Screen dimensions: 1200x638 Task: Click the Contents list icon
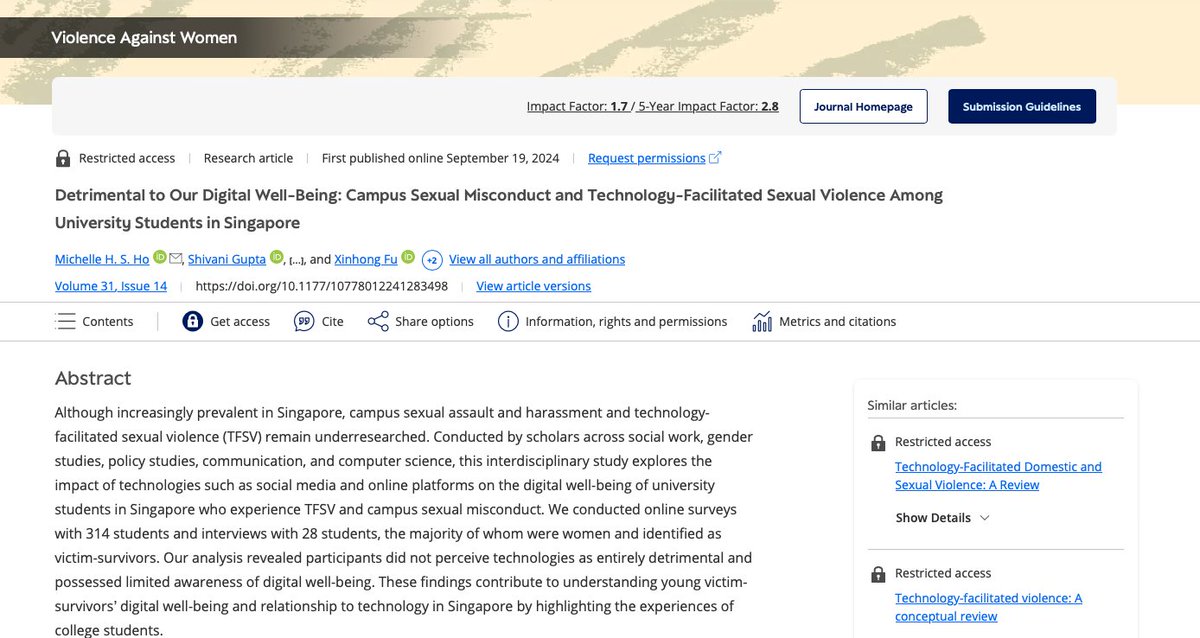coord(65,321)
